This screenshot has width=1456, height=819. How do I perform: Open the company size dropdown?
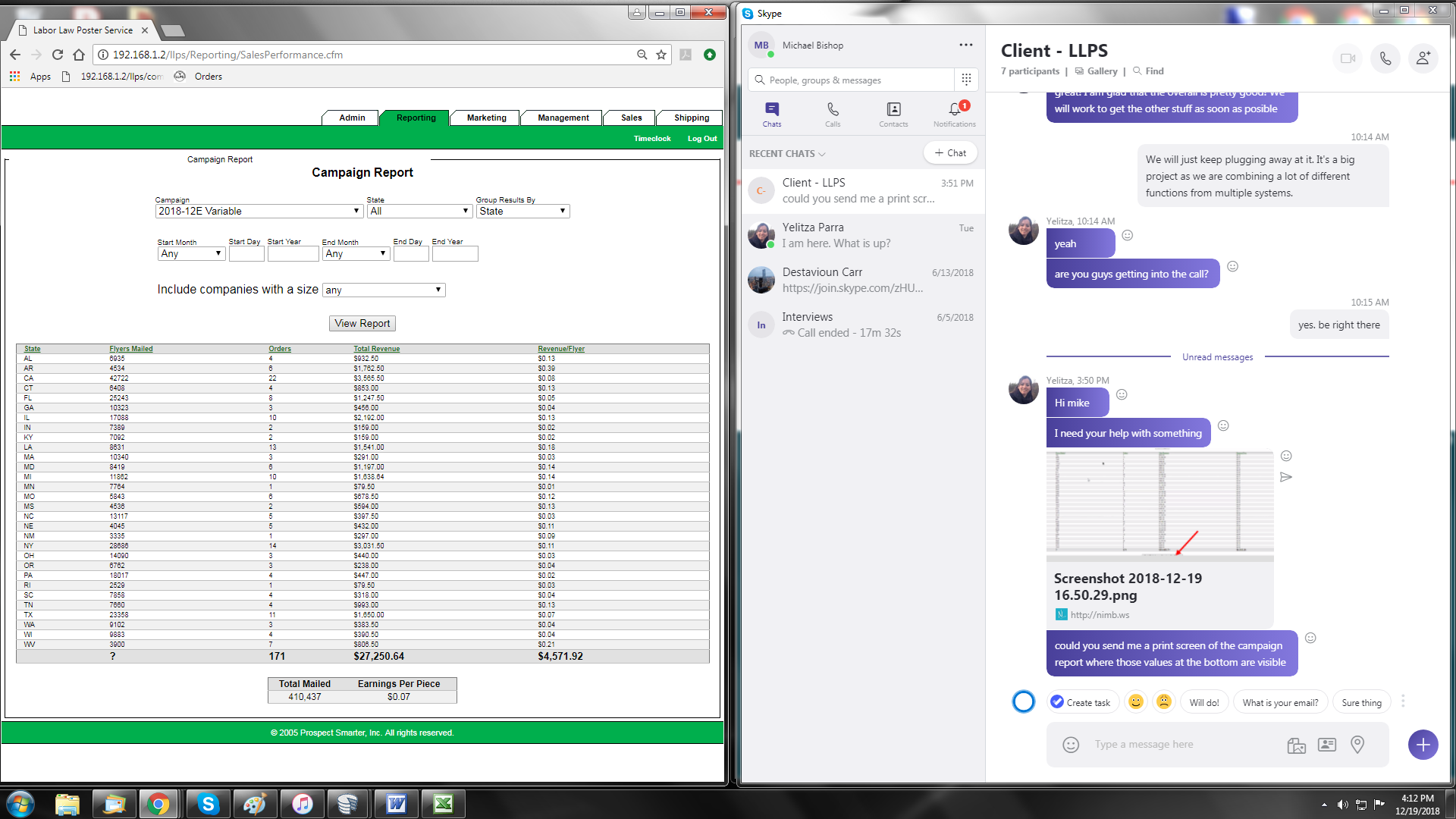pos(384,290)
